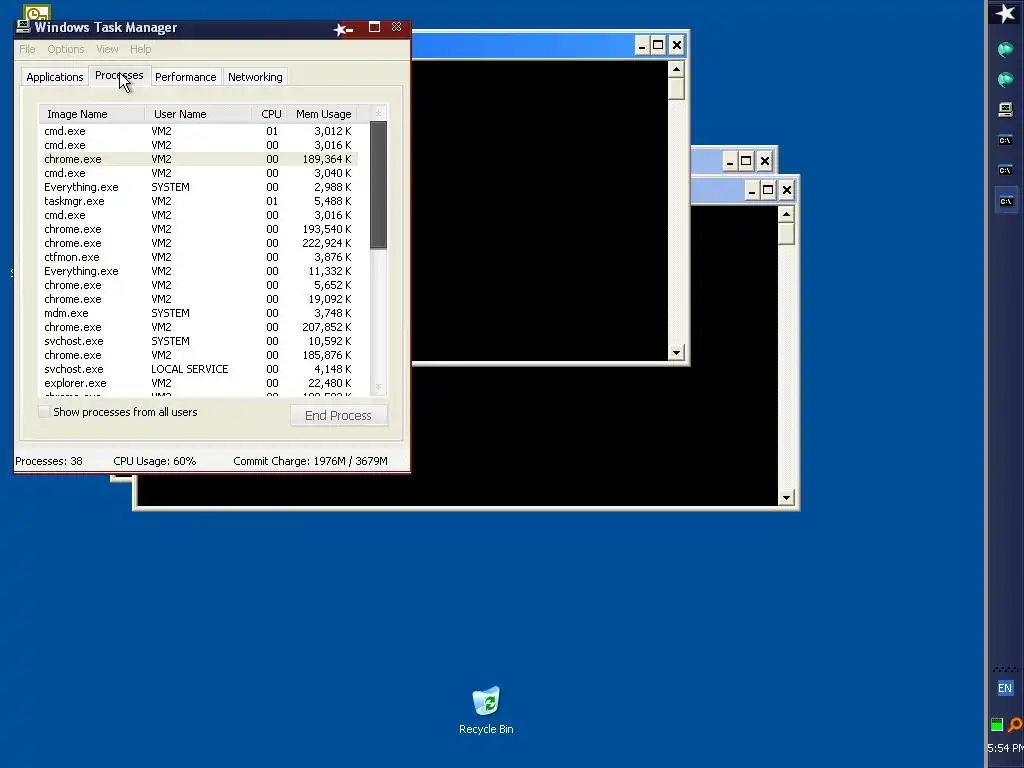Minimize the widest console window
1024x768 pixels.
[x=752, y=190]
